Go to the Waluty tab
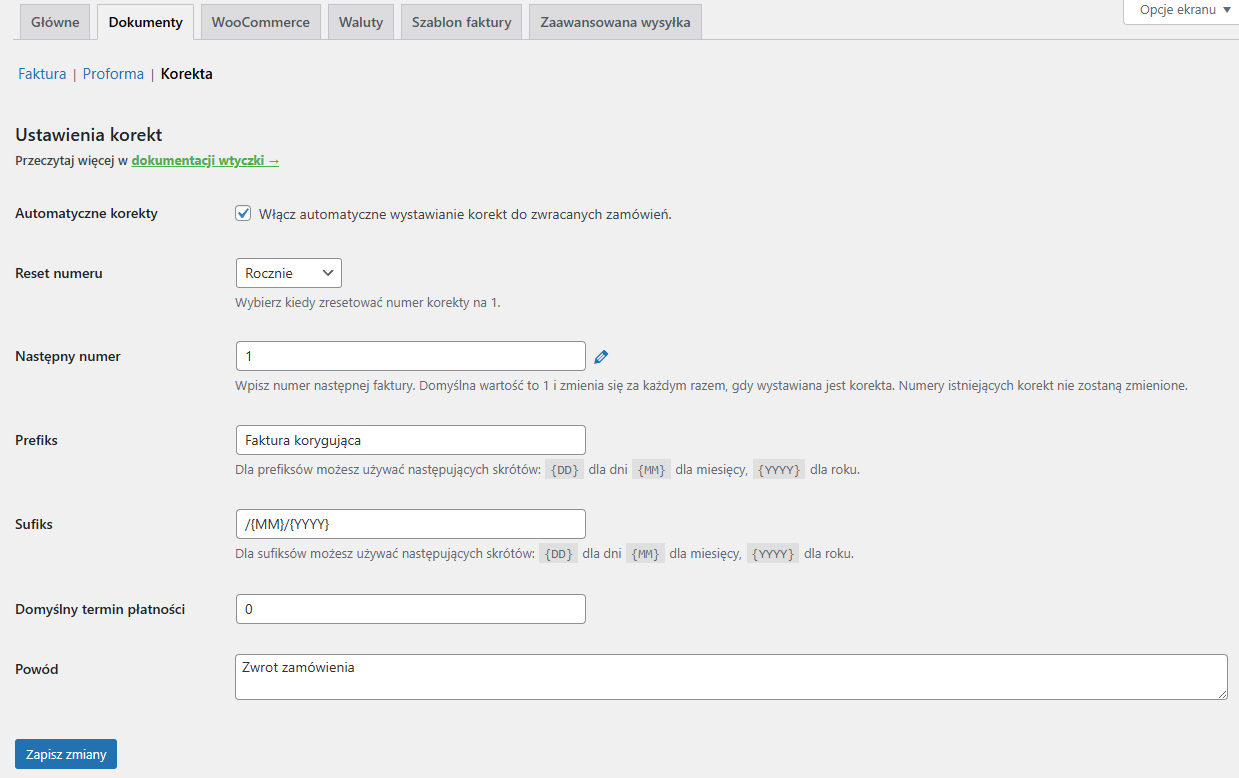Screen dimensions: 1239x778 361,22
